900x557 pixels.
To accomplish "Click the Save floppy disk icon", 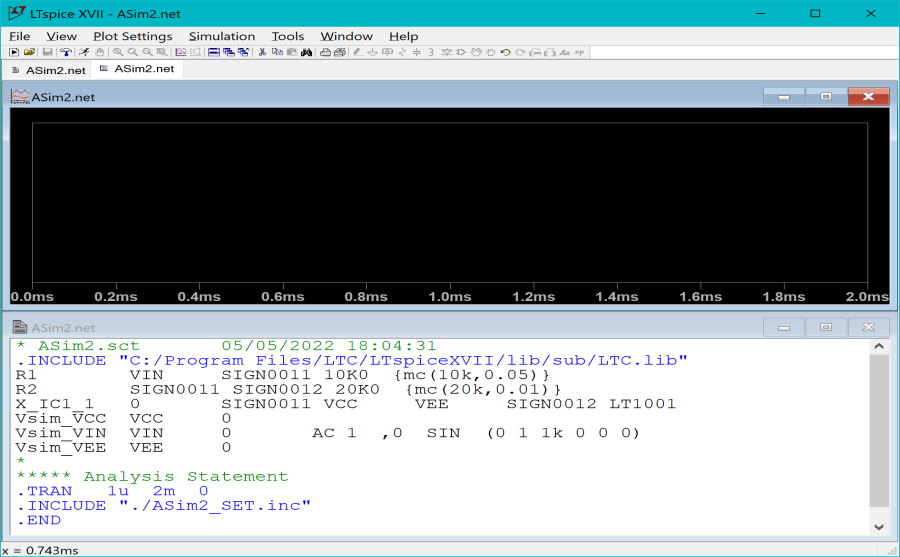I will coord(48,52).
